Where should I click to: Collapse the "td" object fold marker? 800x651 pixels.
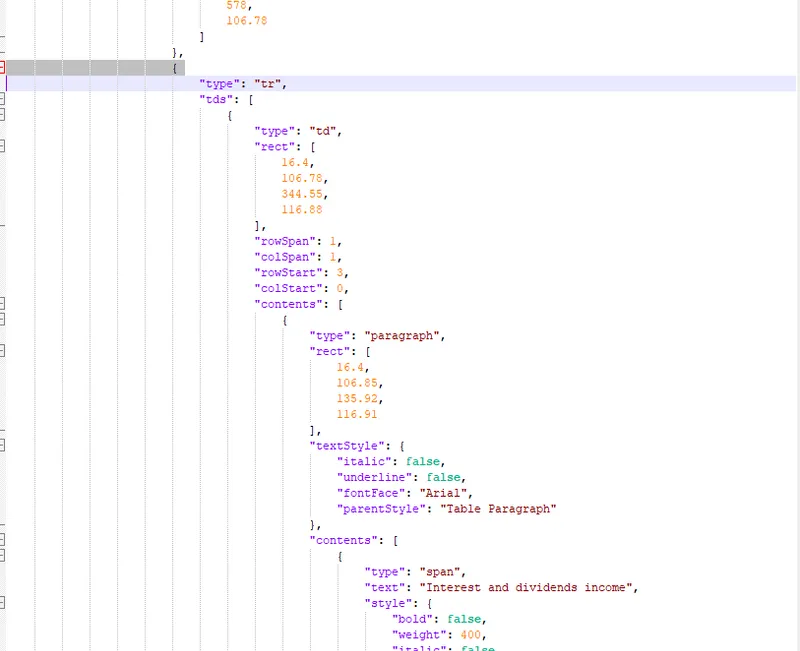click(4, 115)
